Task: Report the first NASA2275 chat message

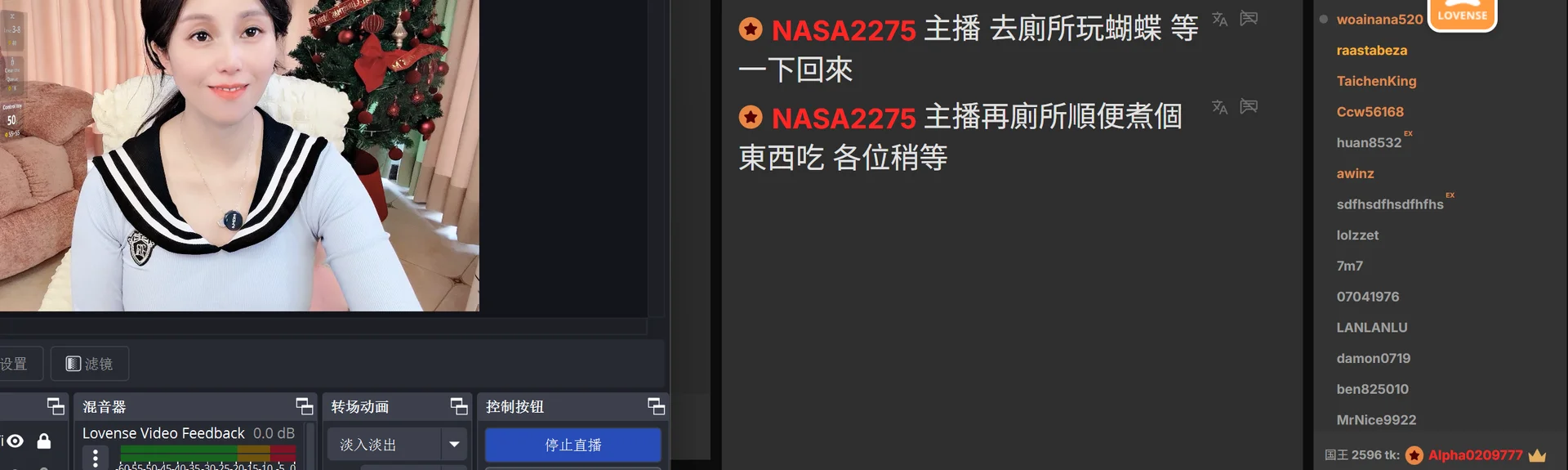Action: (1249, 18)
